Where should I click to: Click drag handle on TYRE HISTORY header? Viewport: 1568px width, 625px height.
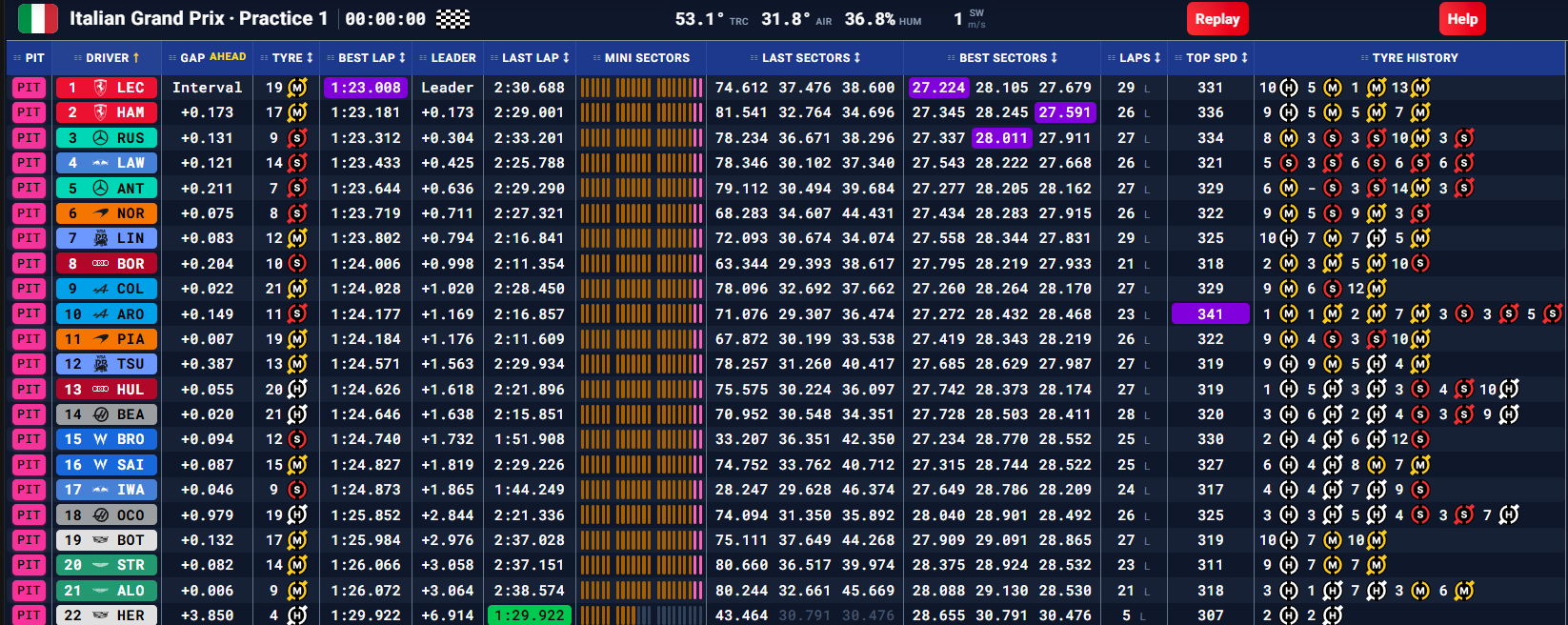click(1364, 58)
